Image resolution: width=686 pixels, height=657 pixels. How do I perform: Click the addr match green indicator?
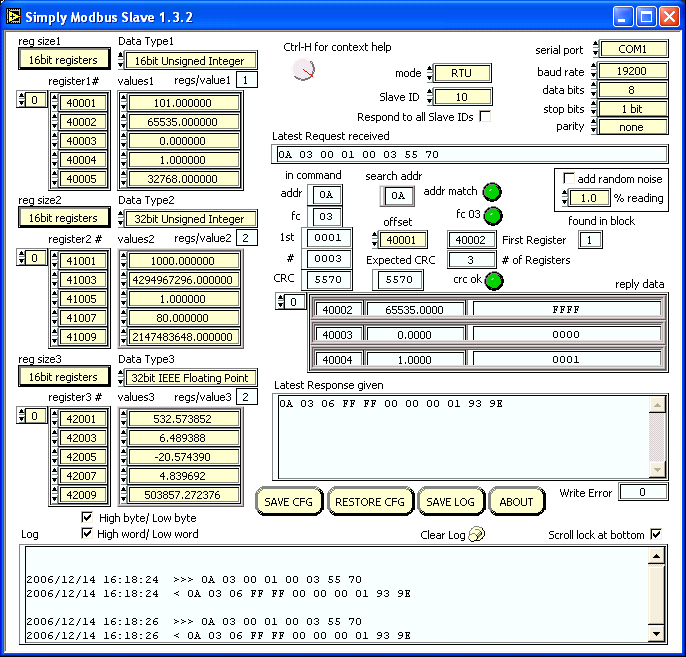tap(492, 192)
